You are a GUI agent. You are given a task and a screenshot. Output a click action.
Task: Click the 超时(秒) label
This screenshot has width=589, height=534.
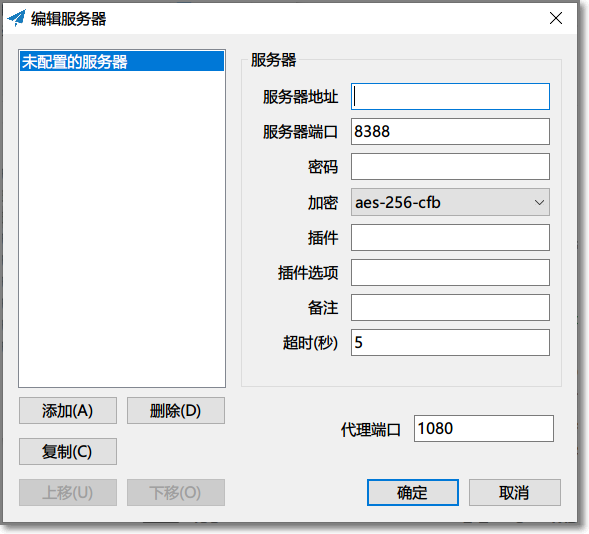tap(310, 342)
